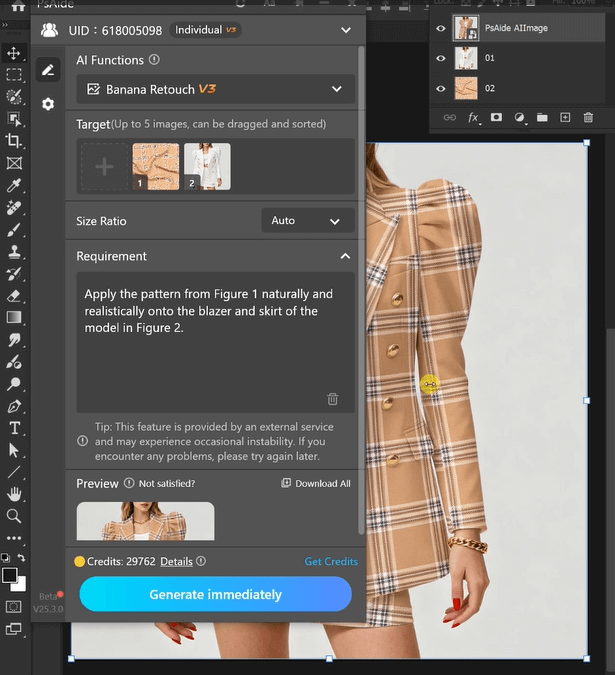The height and width of the screenshot is (675, 615).
Task: Click the foreground color swatch
Action: click(x=9, y=576)
